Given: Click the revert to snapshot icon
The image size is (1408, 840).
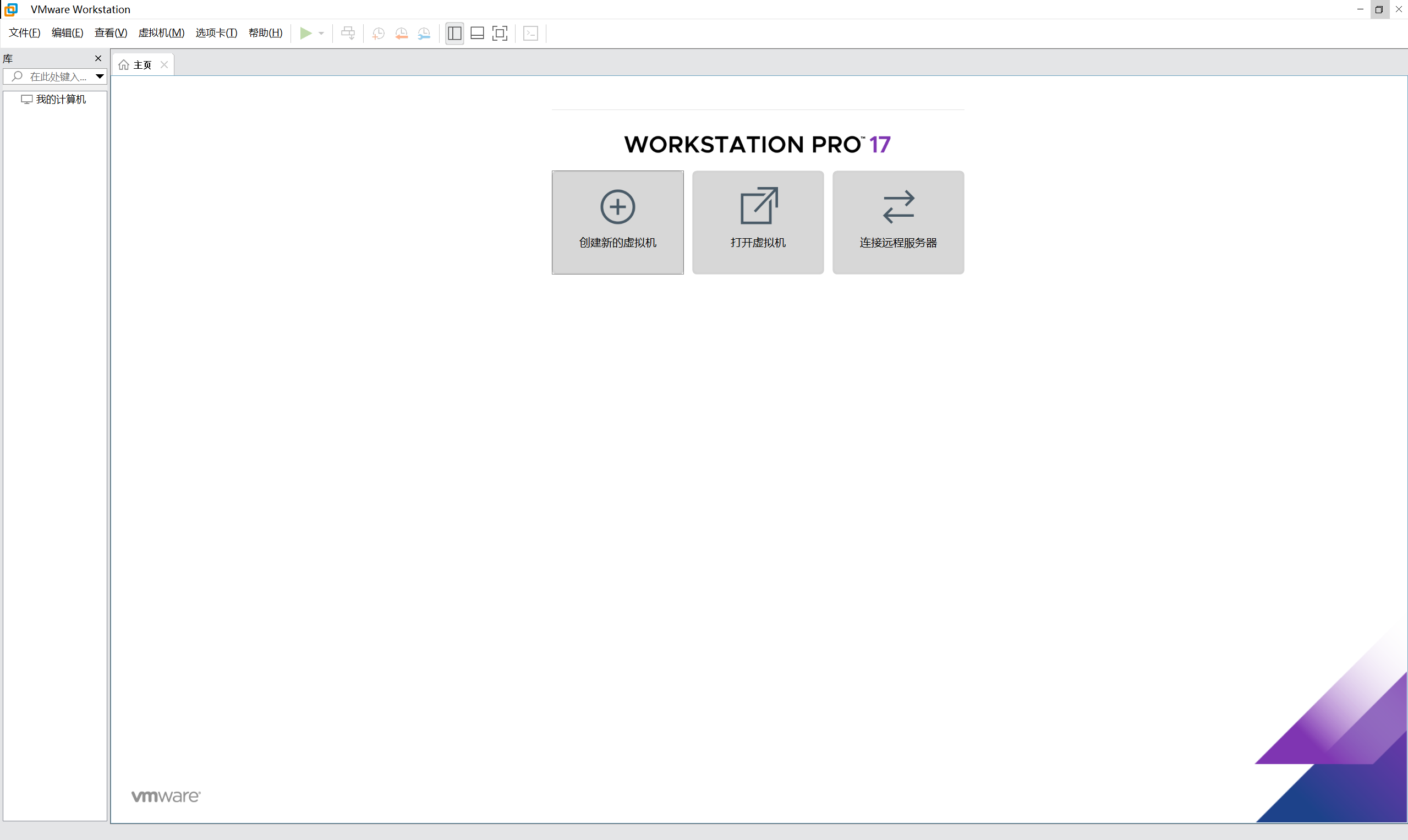Looking at the screenshot, I should 402,34.
